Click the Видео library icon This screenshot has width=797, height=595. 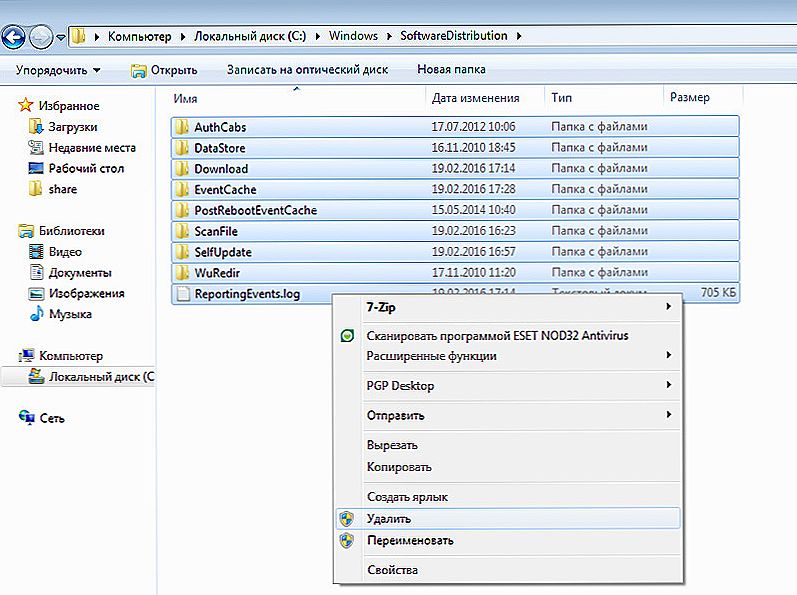pyautogui.click(x=36, y=252)
